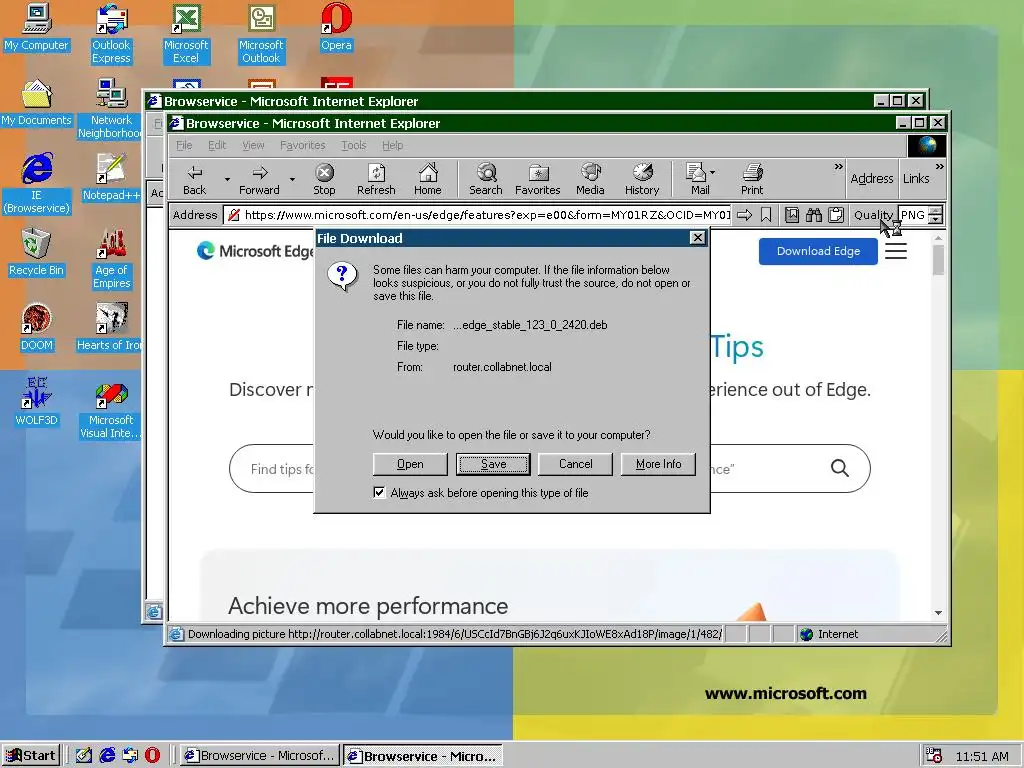Image resolution: width=1024 pixels, height=768 pixels.
Task: Open the Favorites menu
Action: tap(302, 145)
